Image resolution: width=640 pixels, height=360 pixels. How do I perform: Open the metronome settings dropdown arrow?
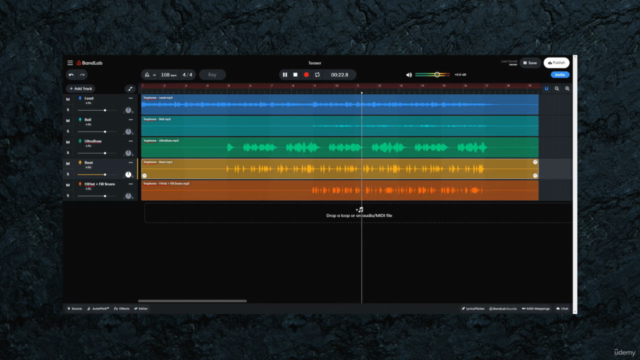(154, 75)
